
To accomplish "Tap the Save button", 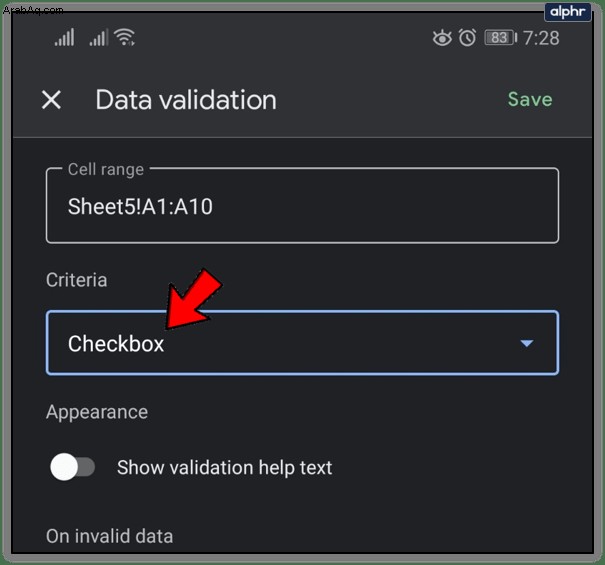I will 530,99.
